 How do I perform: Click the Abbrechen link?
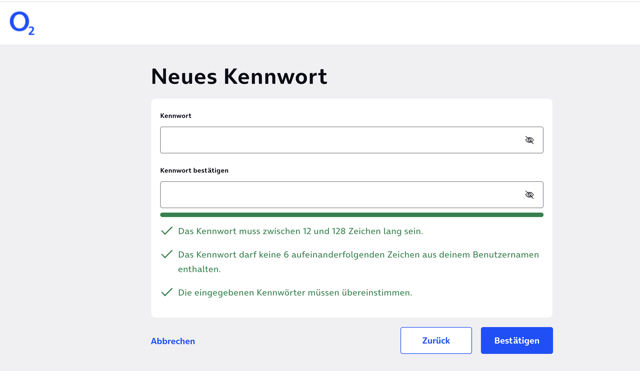(173, 341)
